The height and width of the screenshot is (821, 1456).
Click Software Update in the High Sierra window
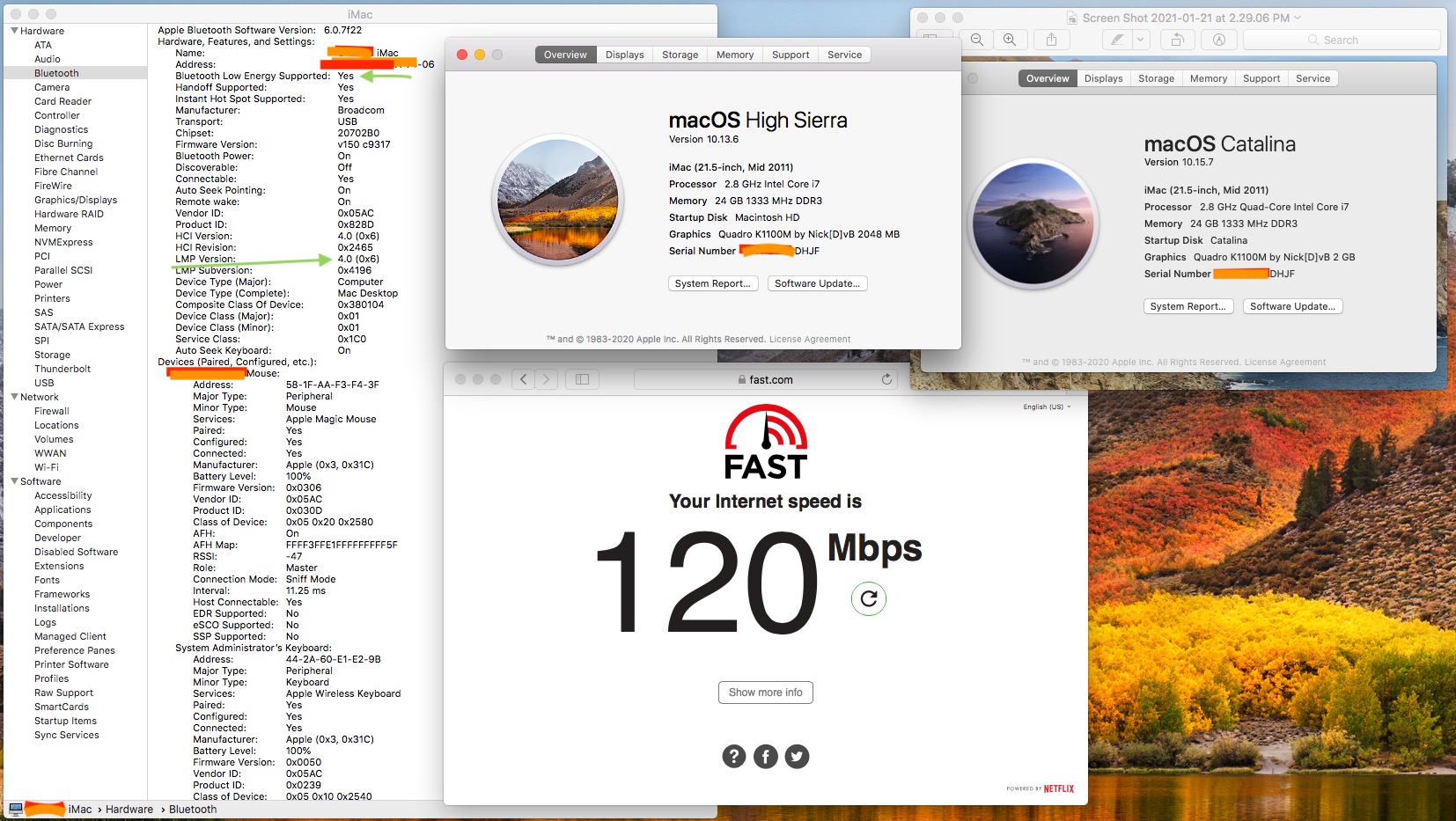tap(818, 283)
